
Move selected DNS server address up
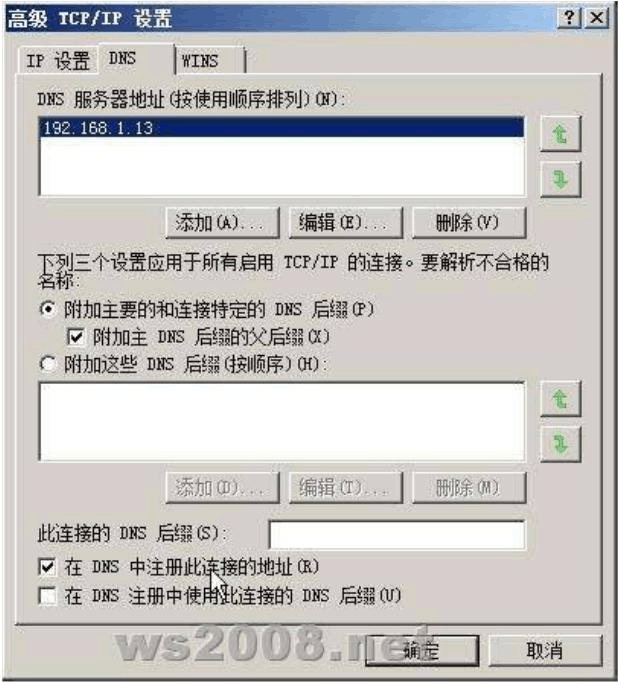[x=560, y=134]
